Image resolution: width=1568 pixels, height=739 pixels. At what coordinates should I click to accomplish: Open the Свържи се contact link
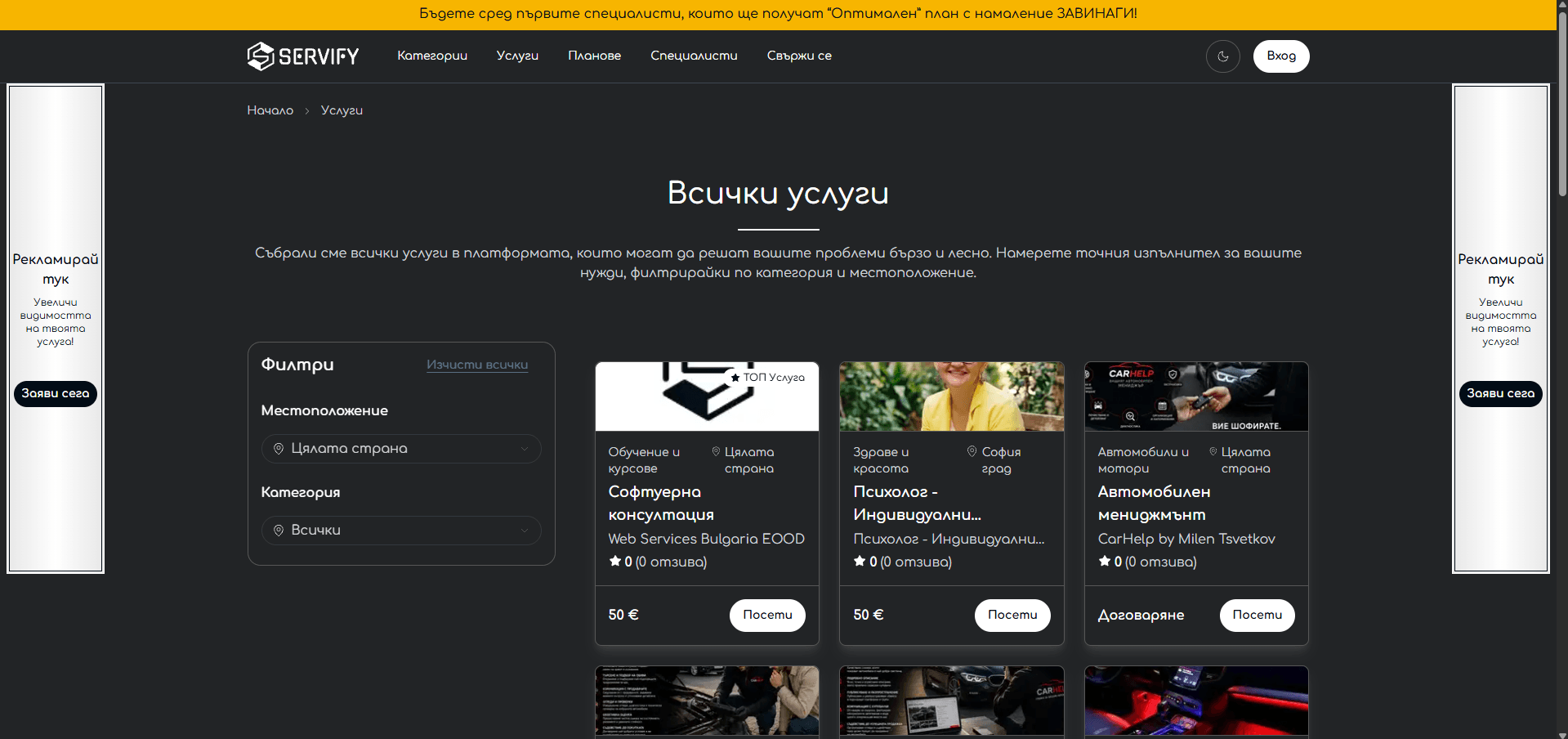799,56
